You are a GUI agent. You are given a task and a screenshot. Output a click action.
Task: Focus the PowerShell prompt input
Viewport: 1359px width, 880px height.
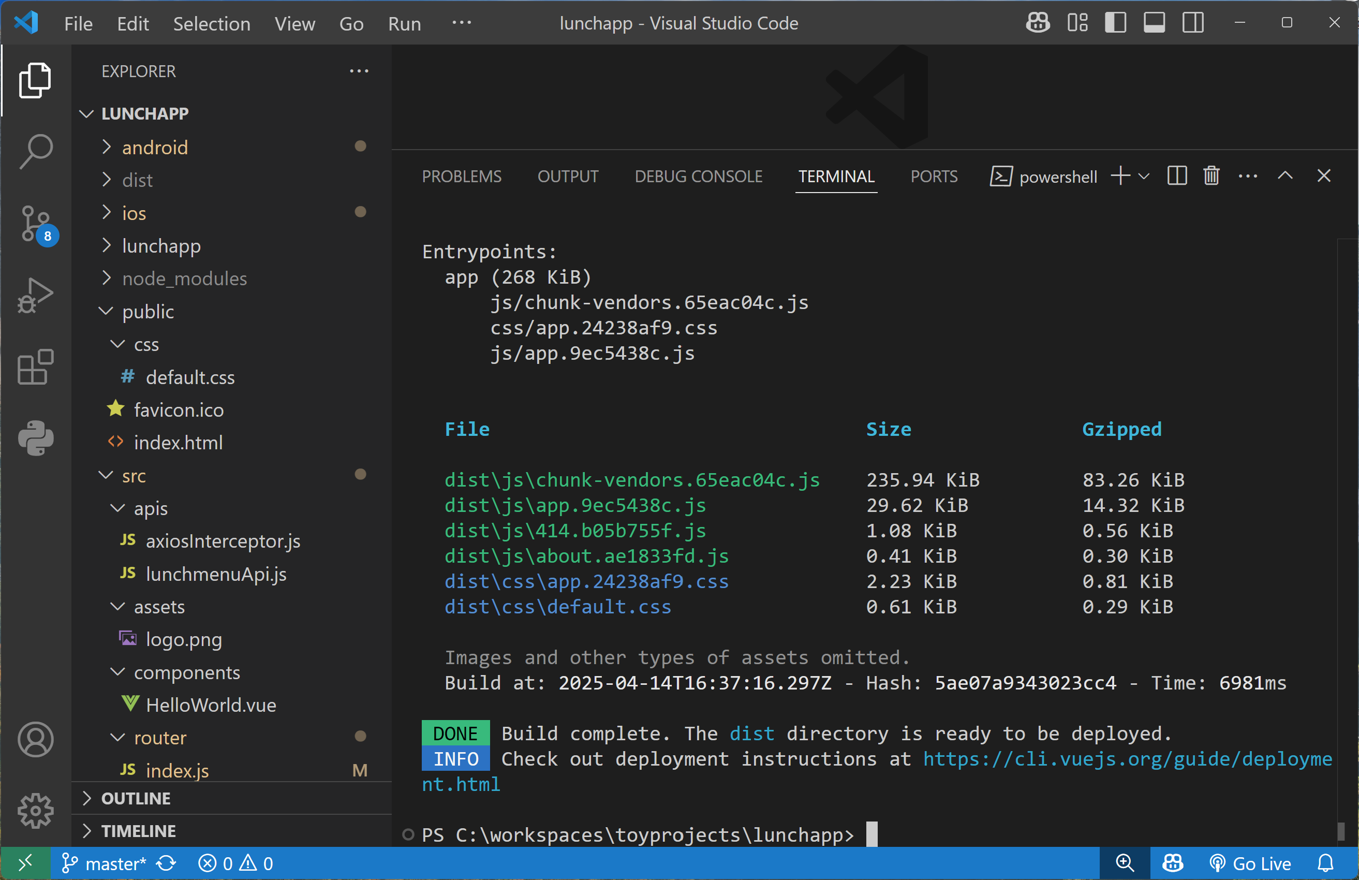872,835
